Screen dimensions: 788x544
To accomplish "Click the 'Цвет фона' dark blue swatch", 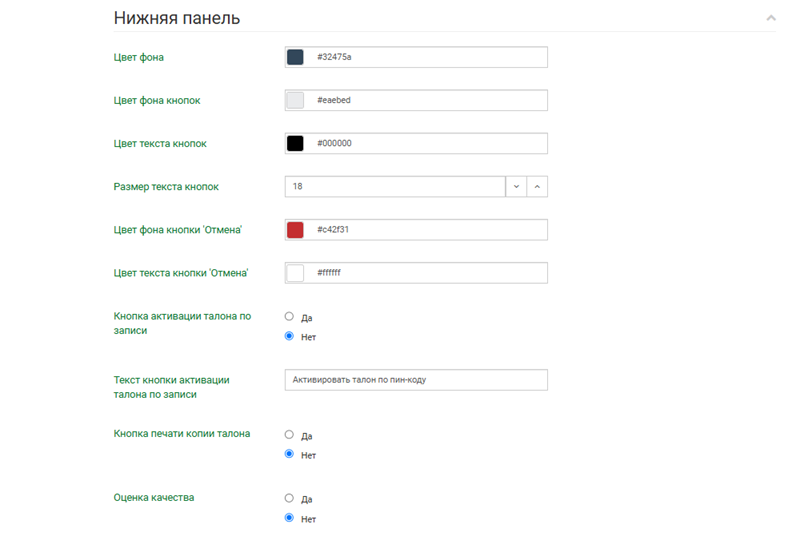I will click(x=295, y=57).
